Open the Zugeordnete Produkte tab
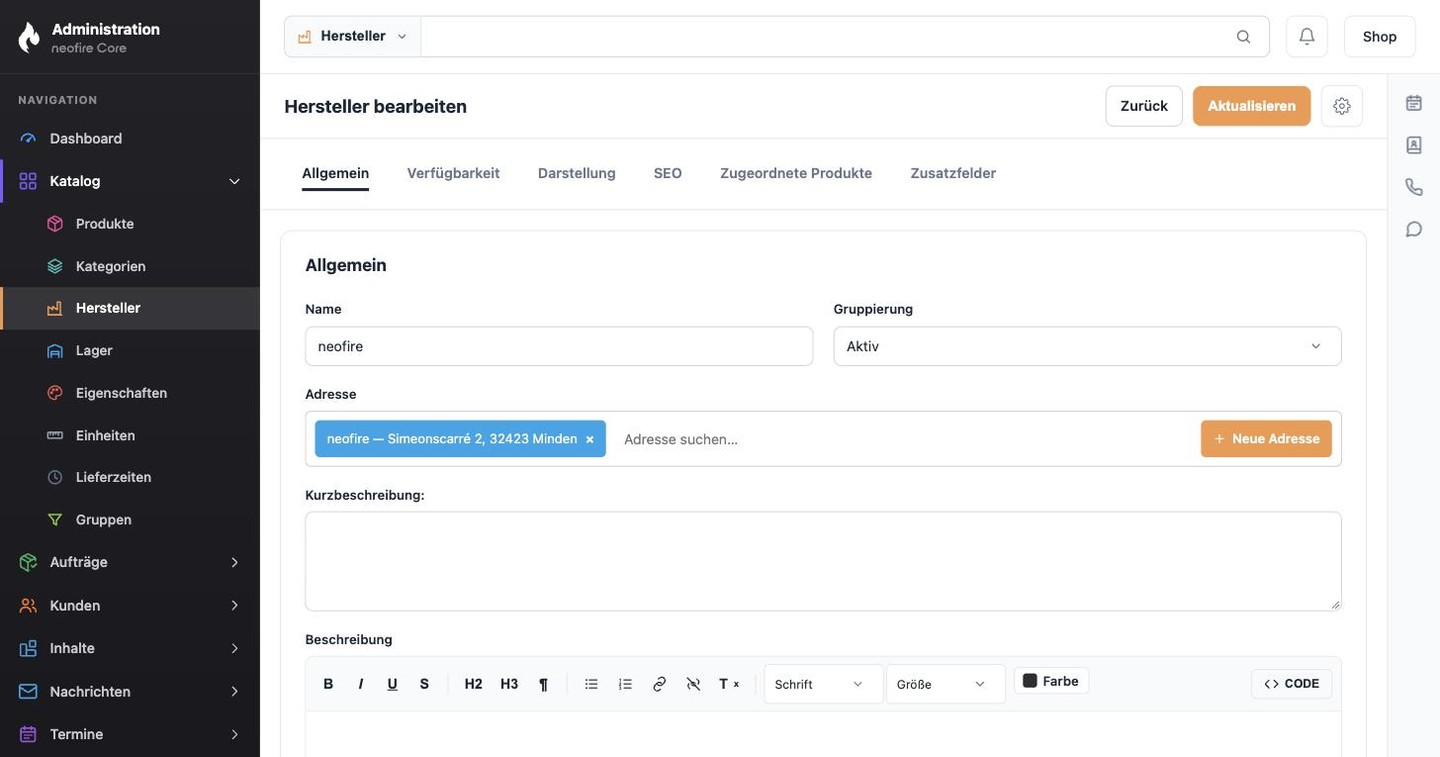The image size is (1440, 757). 796,173
